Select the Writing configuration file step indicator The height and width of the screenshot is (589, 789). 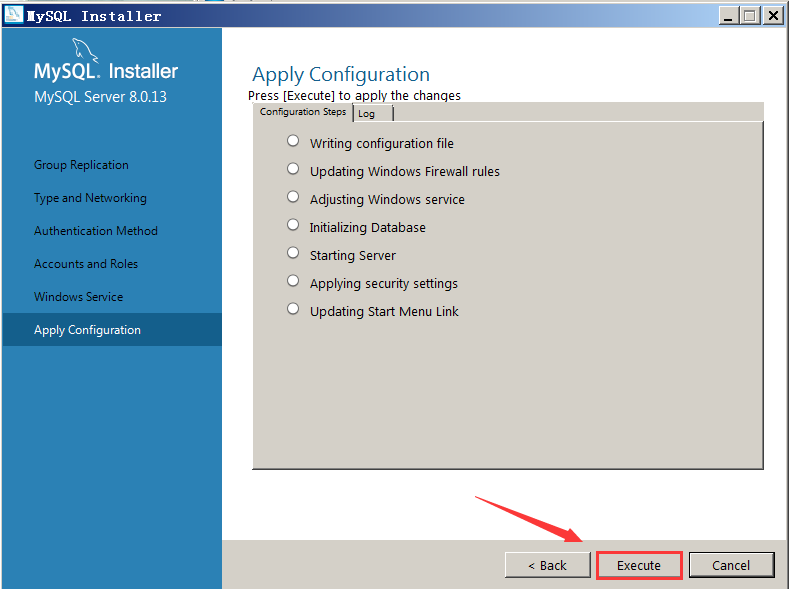pyautogui.click(x=293, y=141)
